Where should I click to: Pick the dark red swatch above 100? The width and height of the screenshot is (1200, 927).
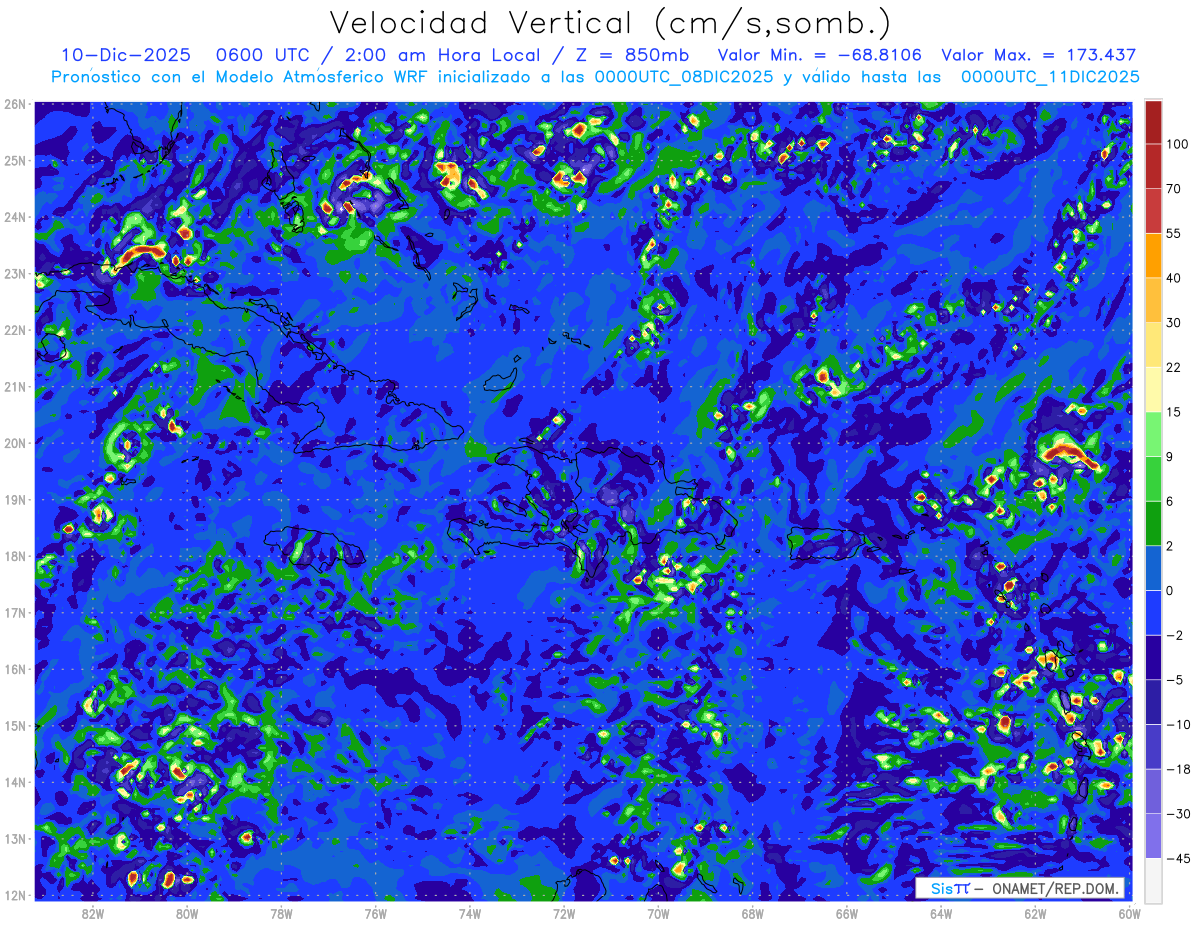pyautogui.click(x=1154, y=122)
